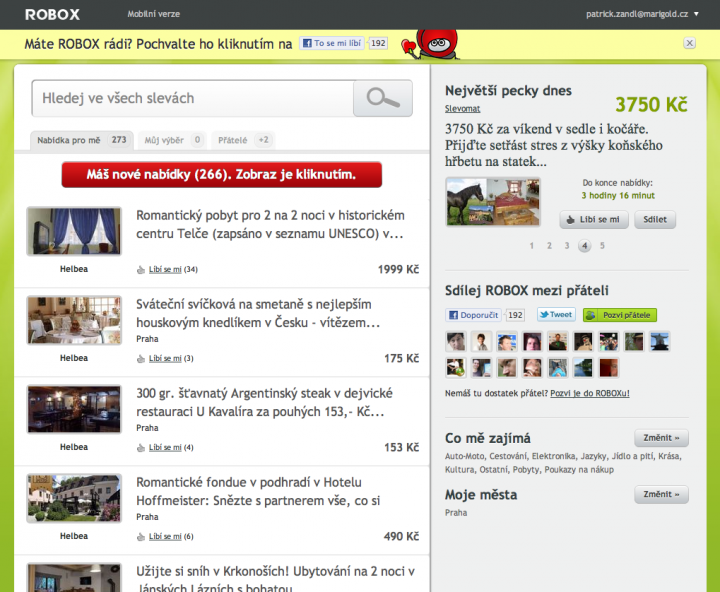Close the yellow ROBOX promo banner
Screen dimensions: 720x592
coord(689,43)
